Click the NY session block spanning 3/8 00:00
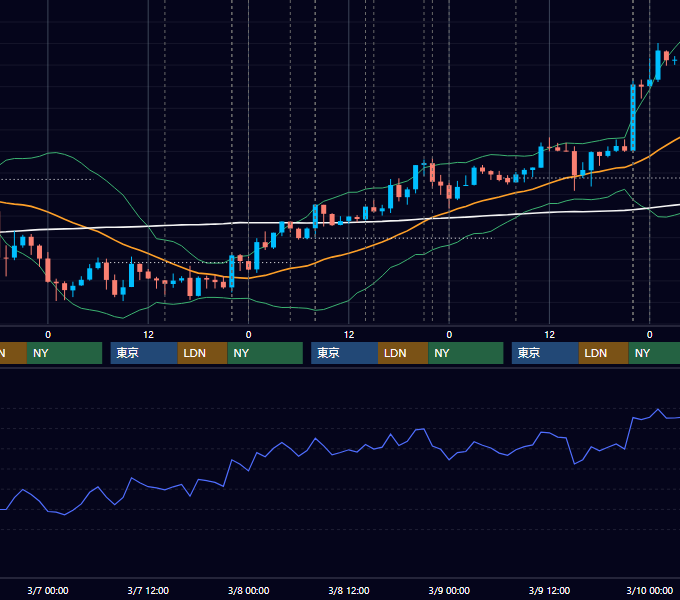The height and width of the screenshot is (600, 680). [265, 353]
